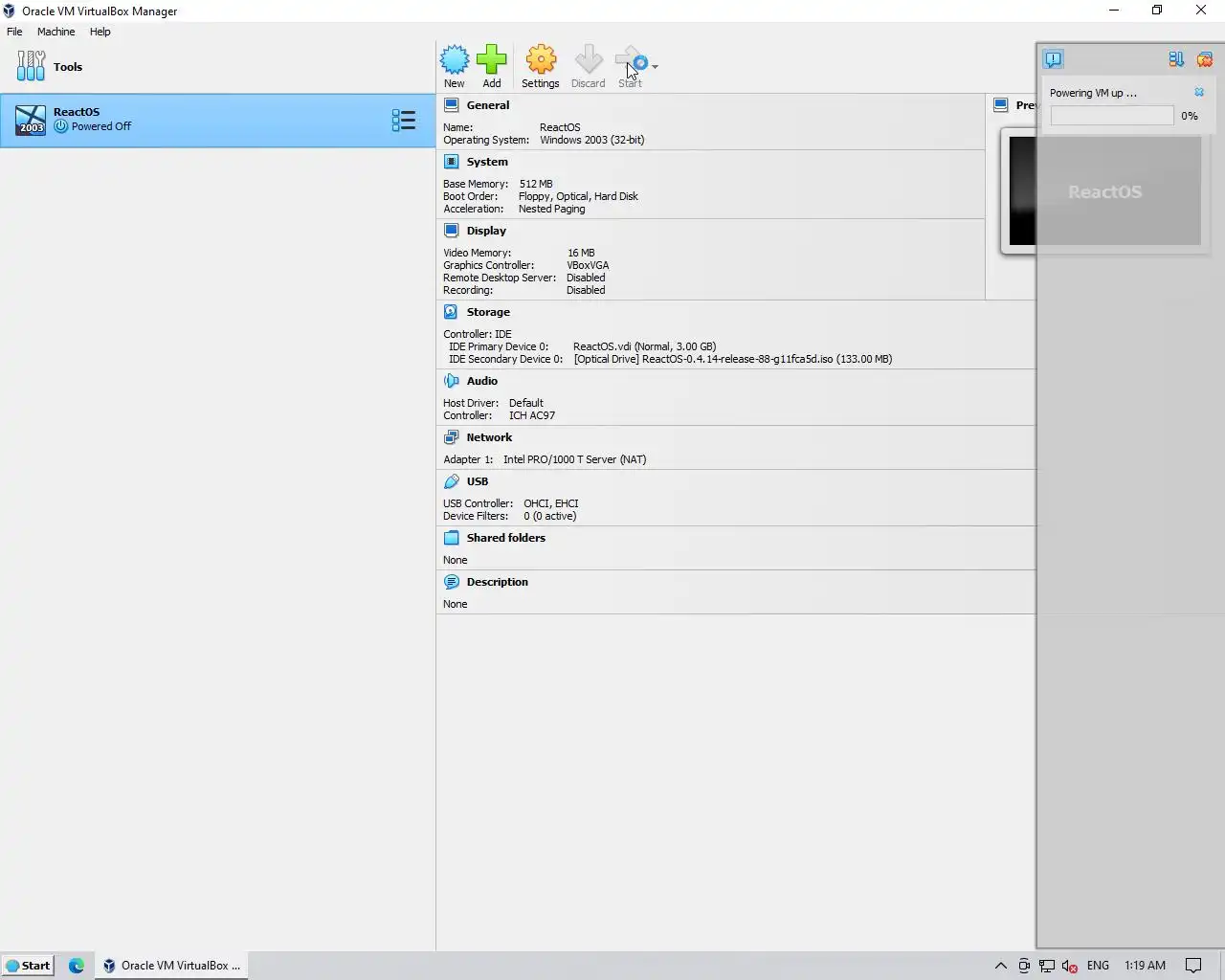
Task: Click the green Add machine icon
Action: (492, 60)
